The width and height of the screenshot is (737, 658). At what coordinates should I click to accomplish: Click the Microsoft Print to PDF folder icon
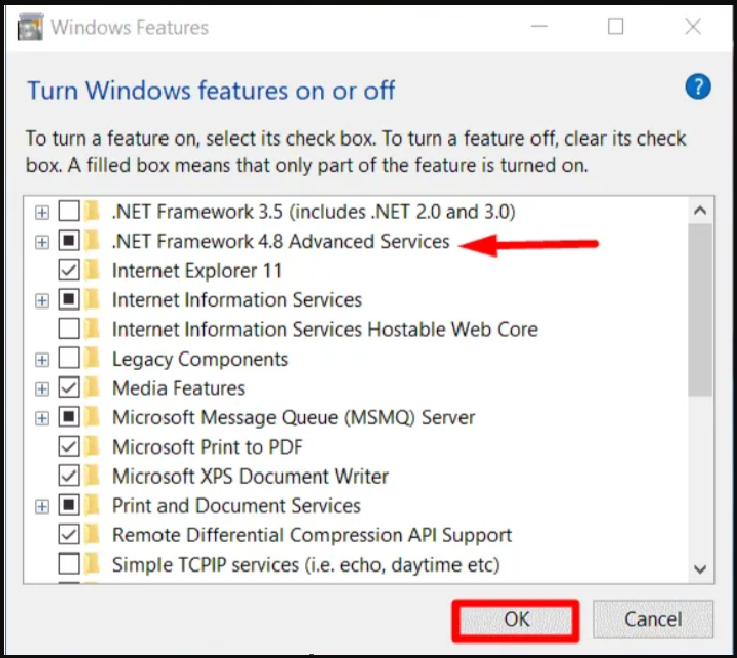(94, 447)
